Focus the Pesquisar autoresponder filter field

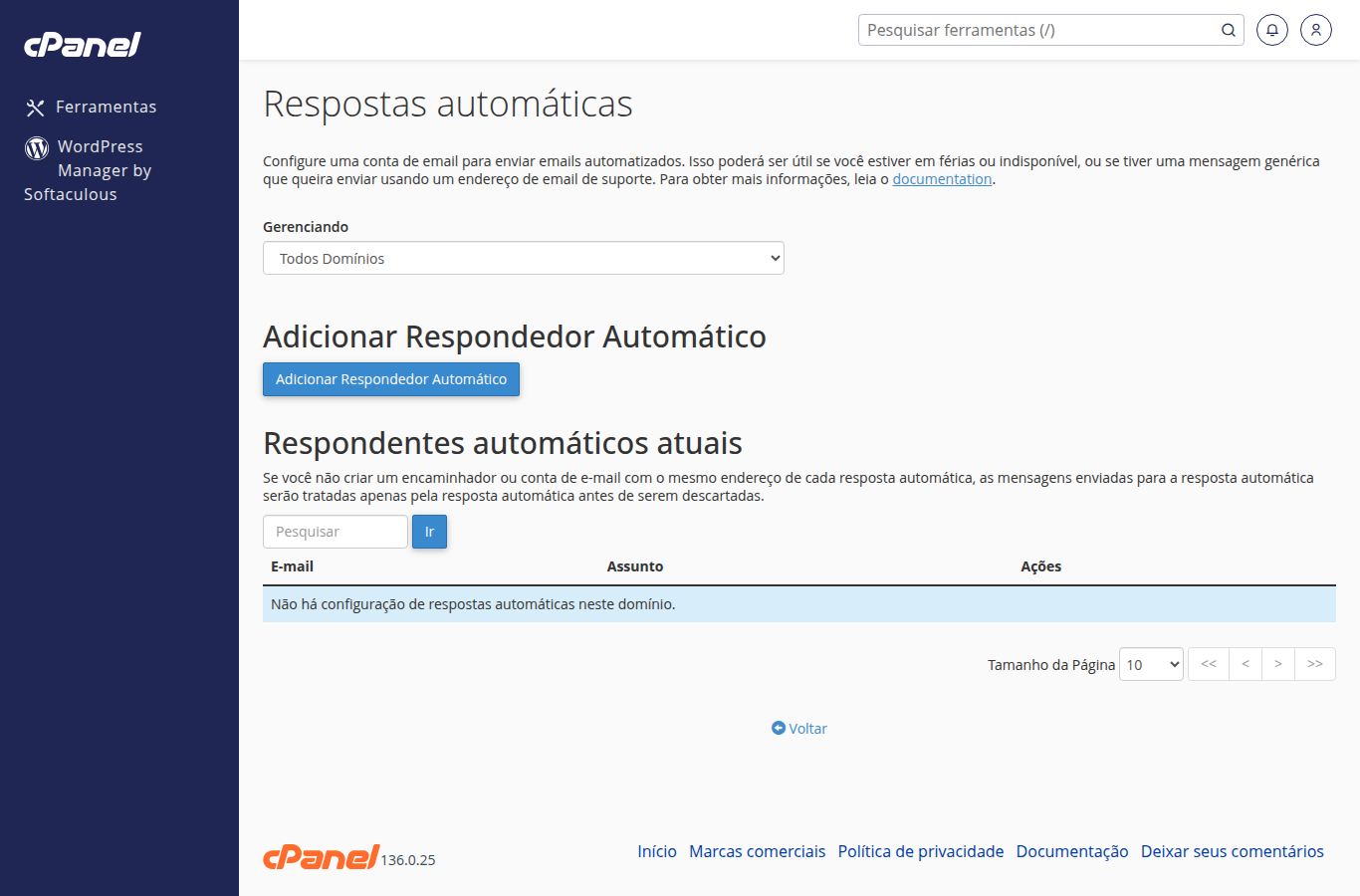(336, 532)
